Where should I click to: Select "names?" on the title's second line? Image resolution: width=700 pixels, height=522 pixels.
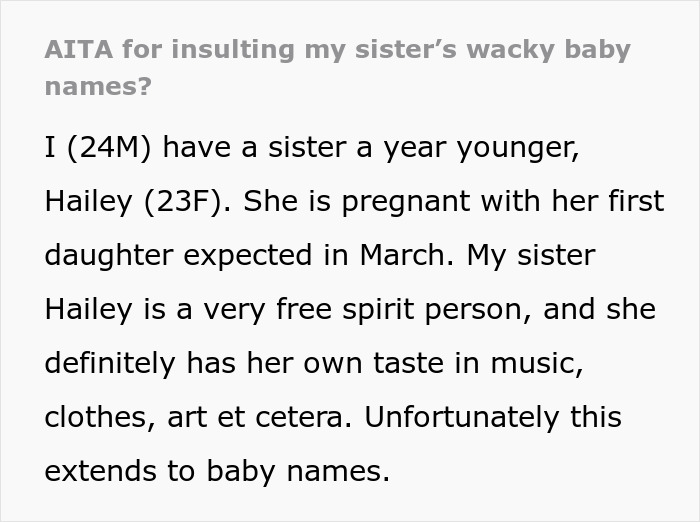[x=98, y=86]
